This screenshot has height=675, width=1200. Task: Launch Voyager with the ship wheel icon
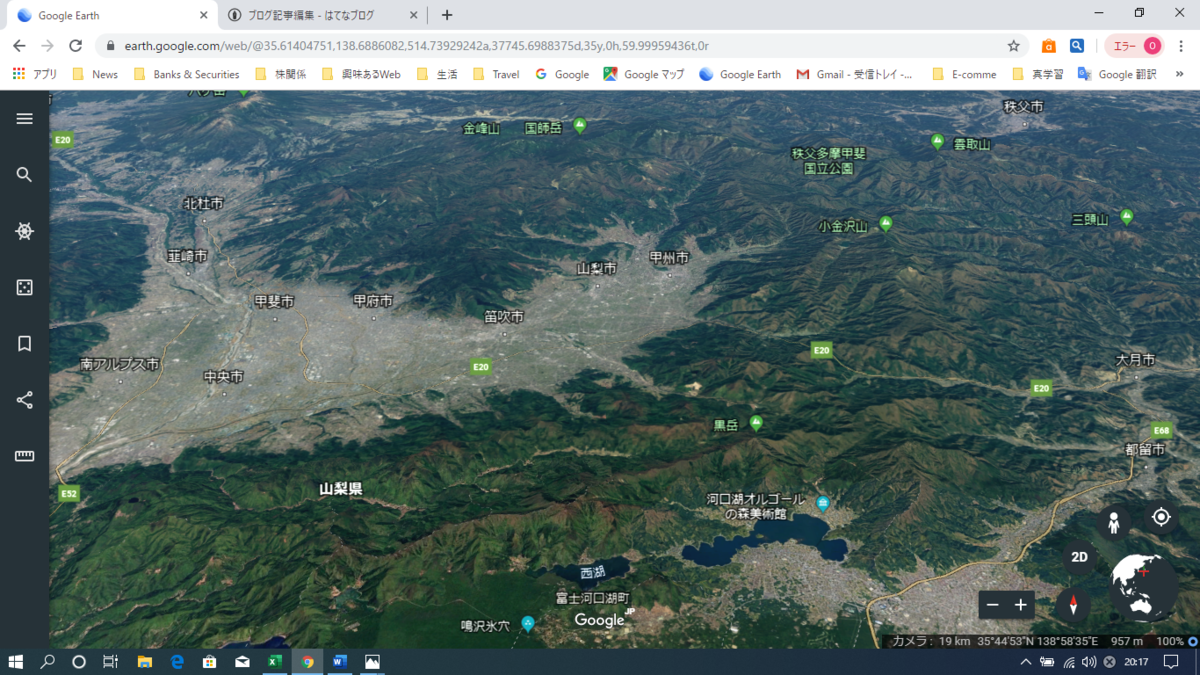point(25,231)
